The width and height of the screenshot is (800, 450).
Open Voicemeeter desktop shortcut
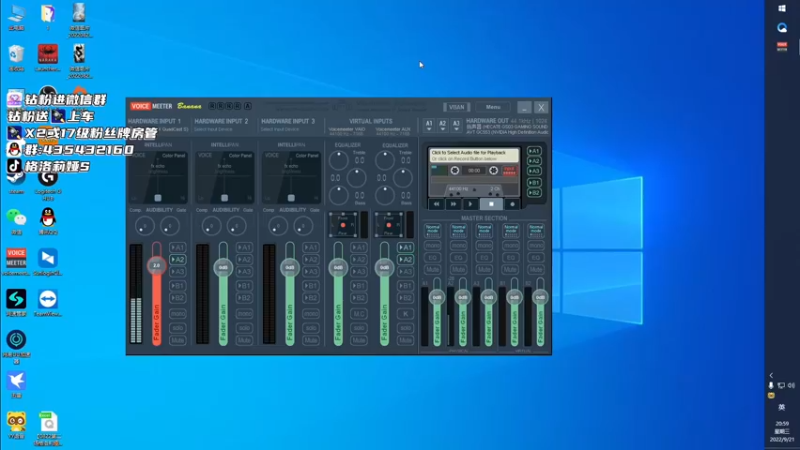[16, 261]
